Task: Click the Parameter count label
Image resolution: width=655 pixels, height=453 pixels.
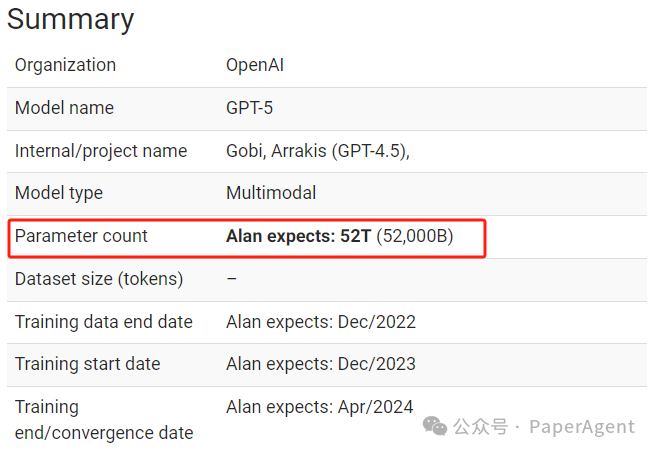Action: pos(81,236)
